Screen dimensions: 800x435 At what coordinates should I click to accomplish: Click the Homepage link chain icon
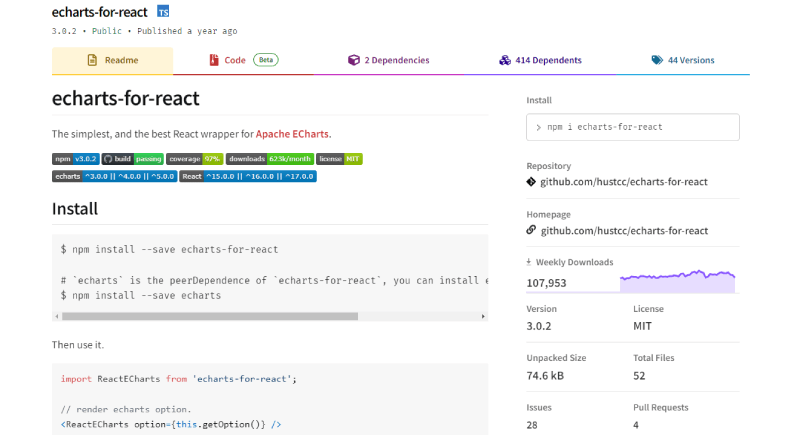(x=531, y=230)
